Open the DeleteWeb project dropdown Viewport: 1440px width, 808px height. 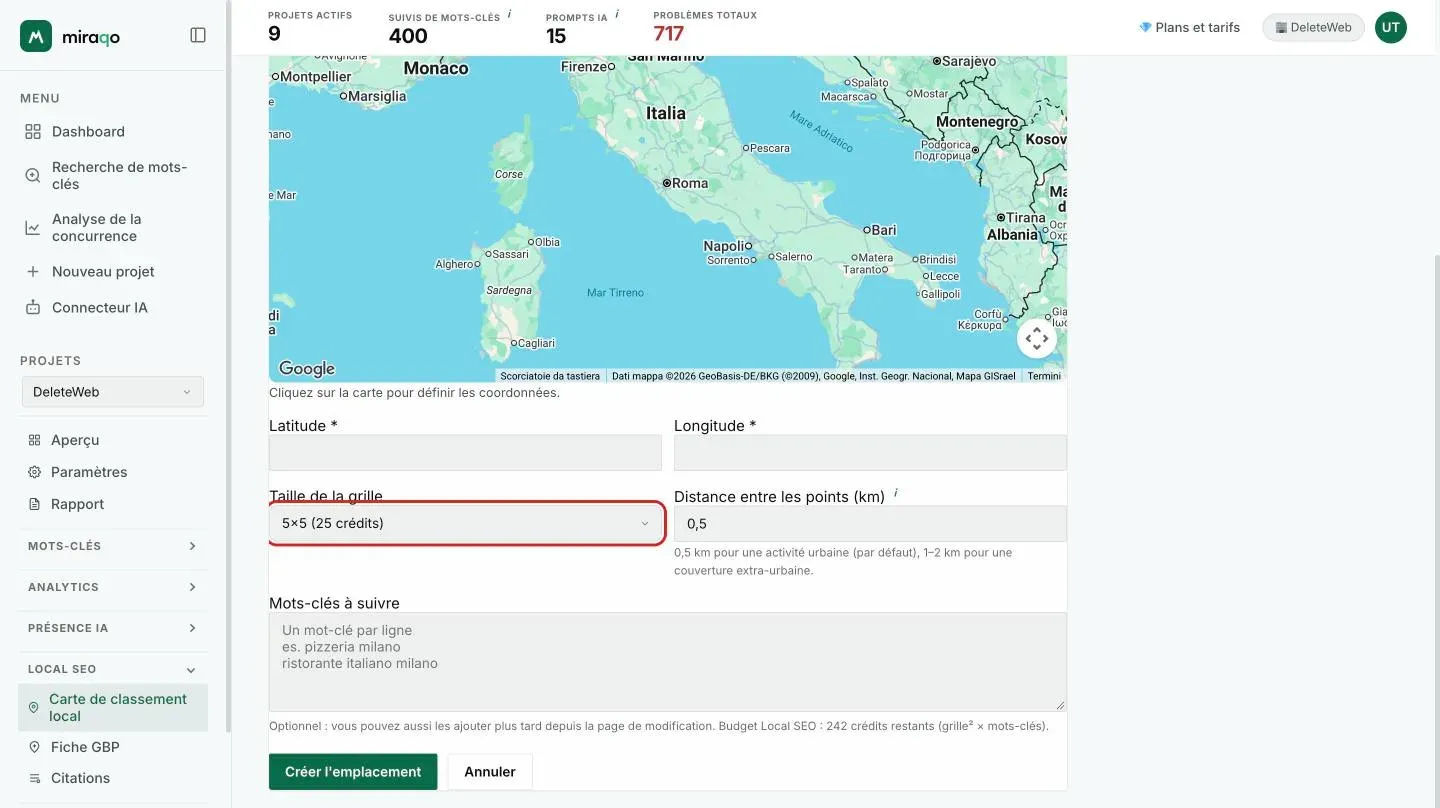pos(113,392)
